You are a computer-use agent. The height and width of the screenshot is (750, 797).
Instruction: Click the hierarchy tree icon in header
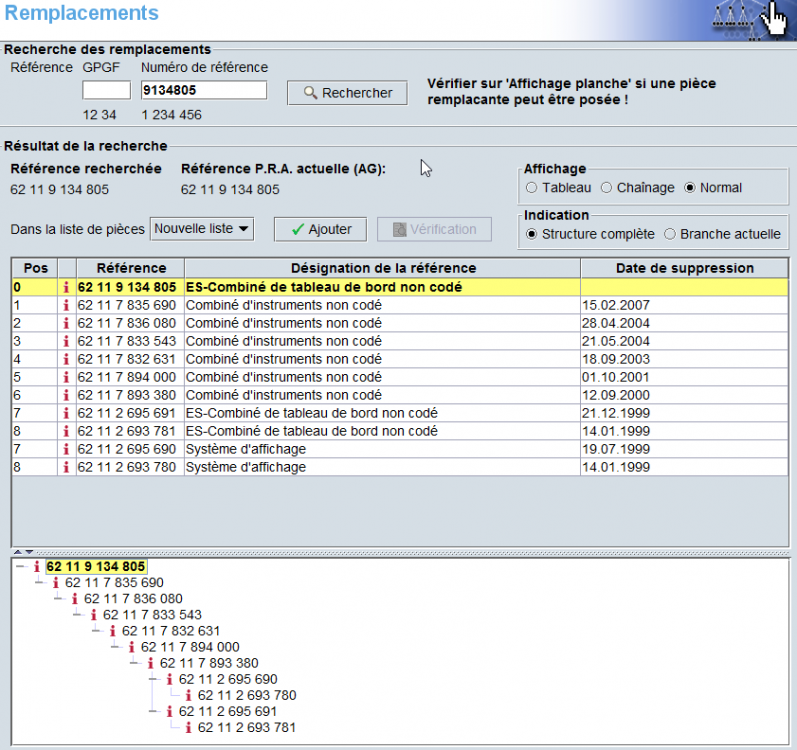734,18
